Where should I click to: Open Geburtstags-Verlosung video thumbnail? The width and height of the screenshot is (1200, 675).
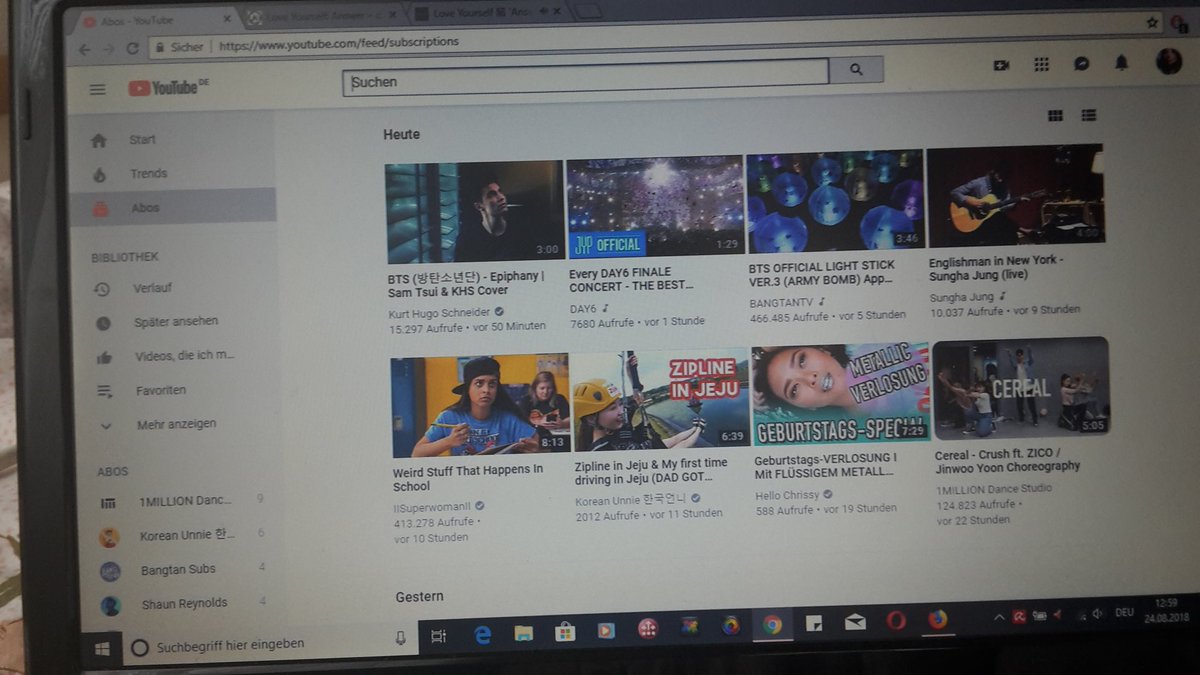coord(841,393)
